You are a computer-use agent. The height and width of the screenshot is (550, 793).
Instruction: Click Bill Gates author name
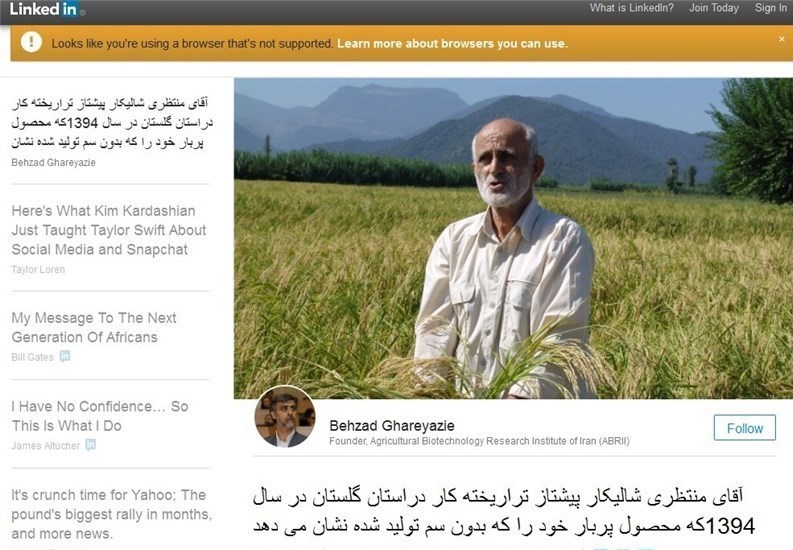(x=32, y=357)
